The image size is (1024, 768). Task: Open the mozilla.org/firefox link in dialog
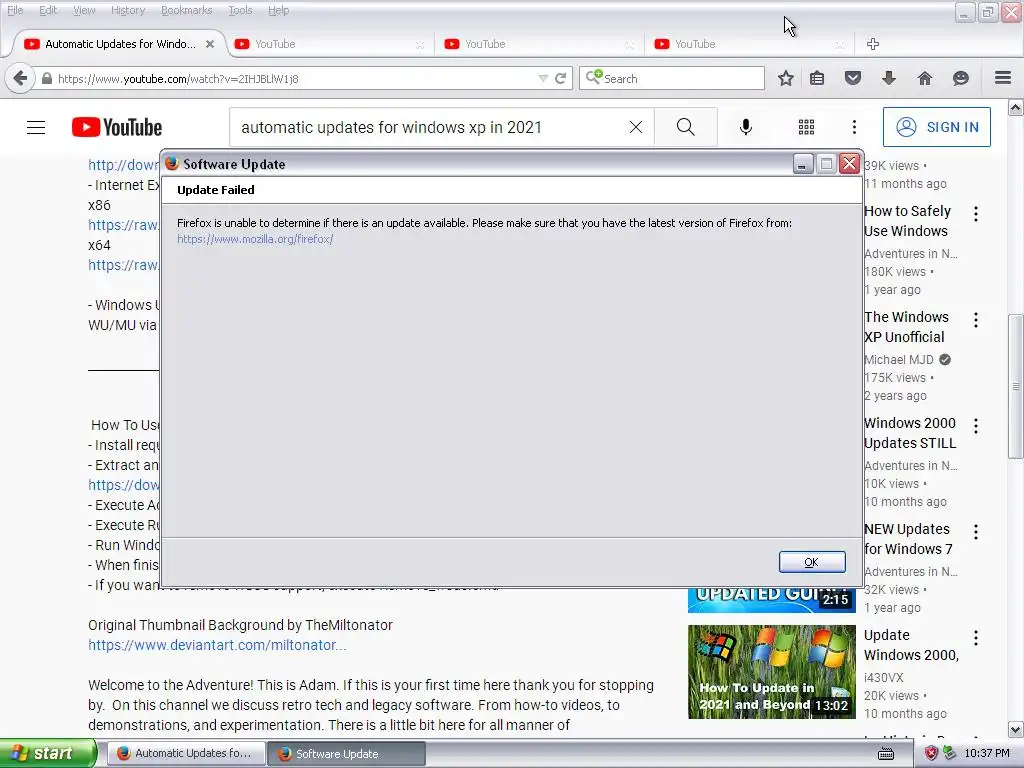255,239
